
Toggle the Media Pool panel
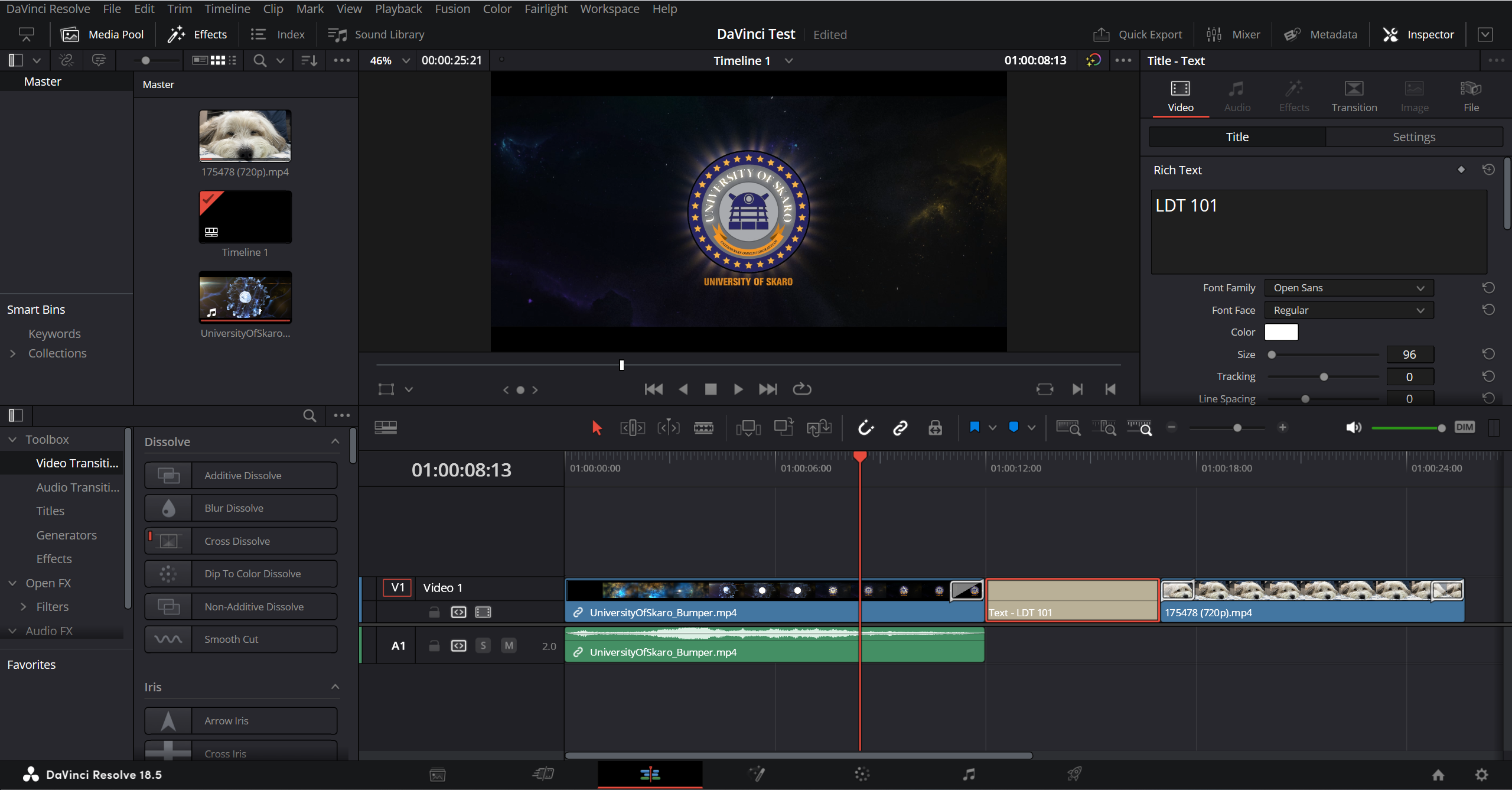tap(102, 34)
